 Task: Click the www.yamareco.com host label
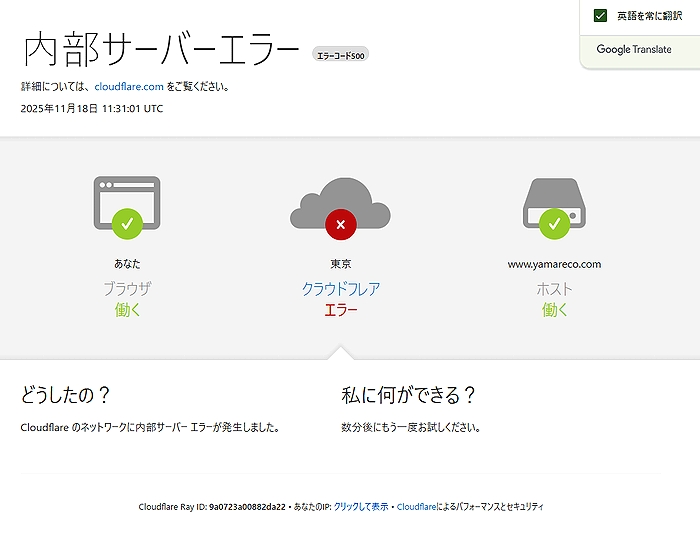click(554, 265)
